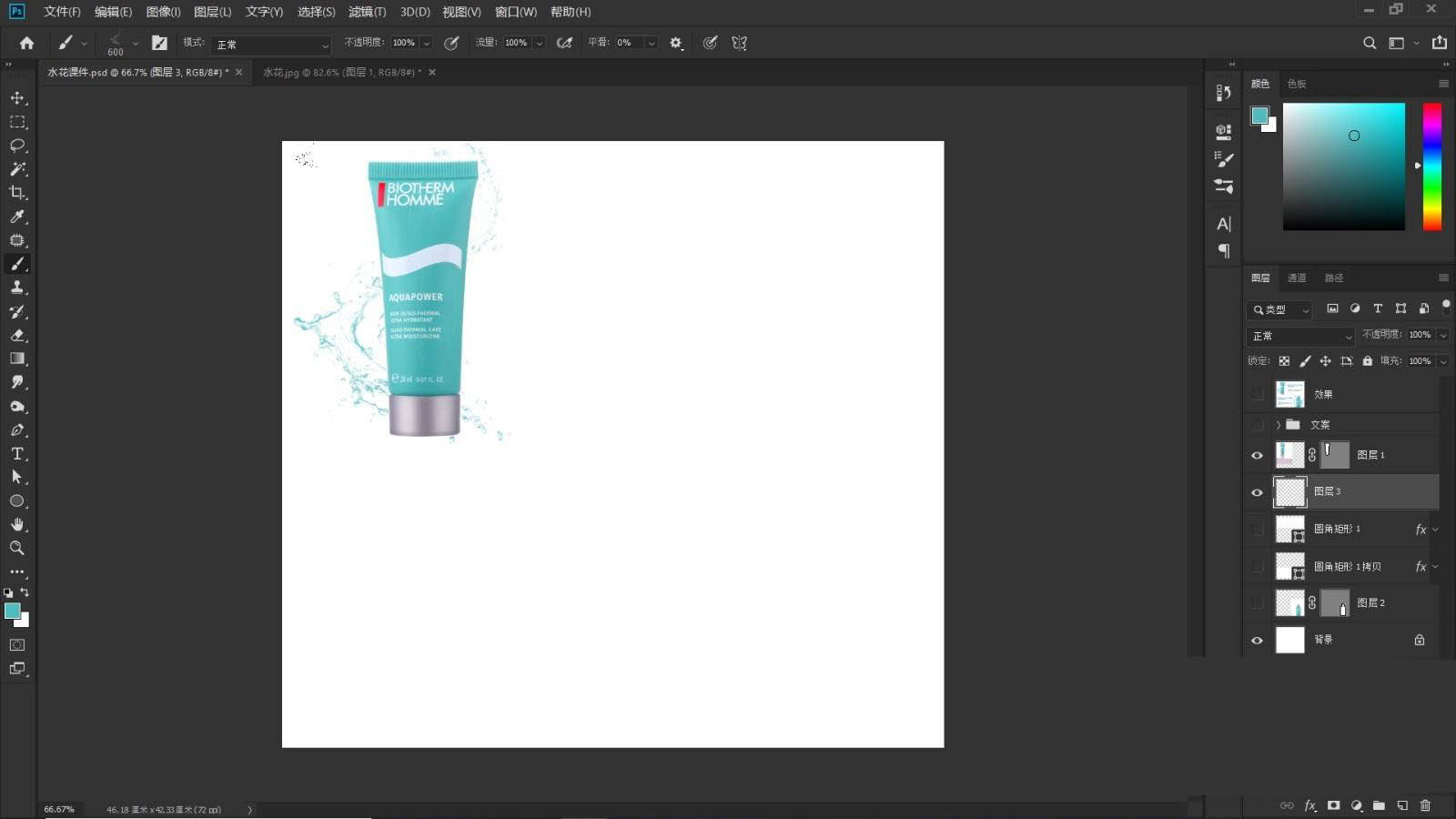Select the Hand tool
The width and height of the screenshot is (1456, 819).
pyautogui.click(x=17, y=524)
